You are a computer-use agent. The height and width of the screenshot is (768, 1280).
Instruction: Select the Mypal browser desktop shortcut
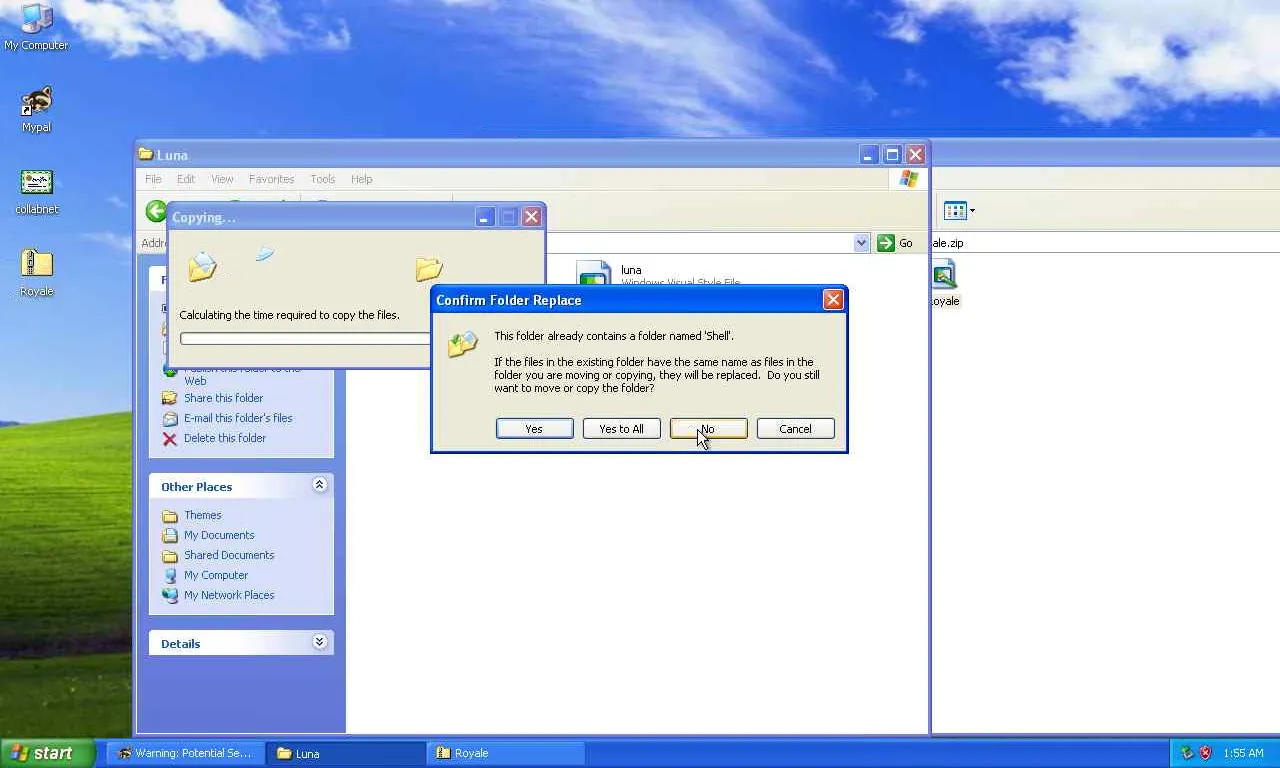(36, 109)
